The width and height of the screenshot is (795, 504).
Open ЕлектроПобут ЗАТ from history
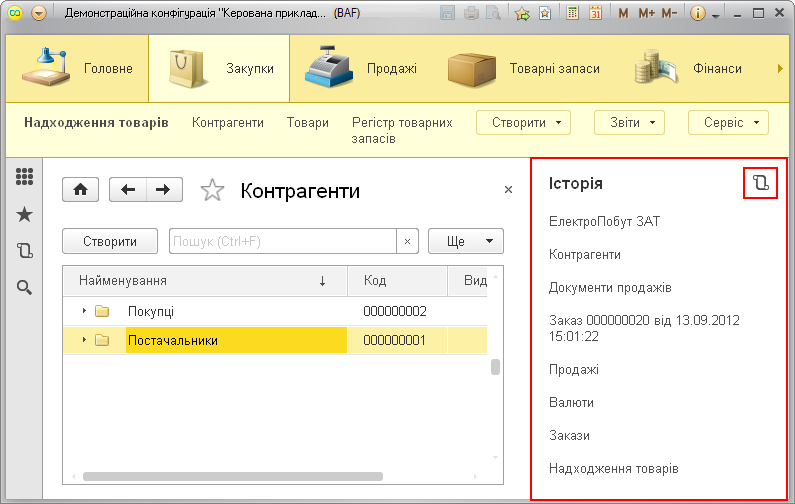coord(604,222)
